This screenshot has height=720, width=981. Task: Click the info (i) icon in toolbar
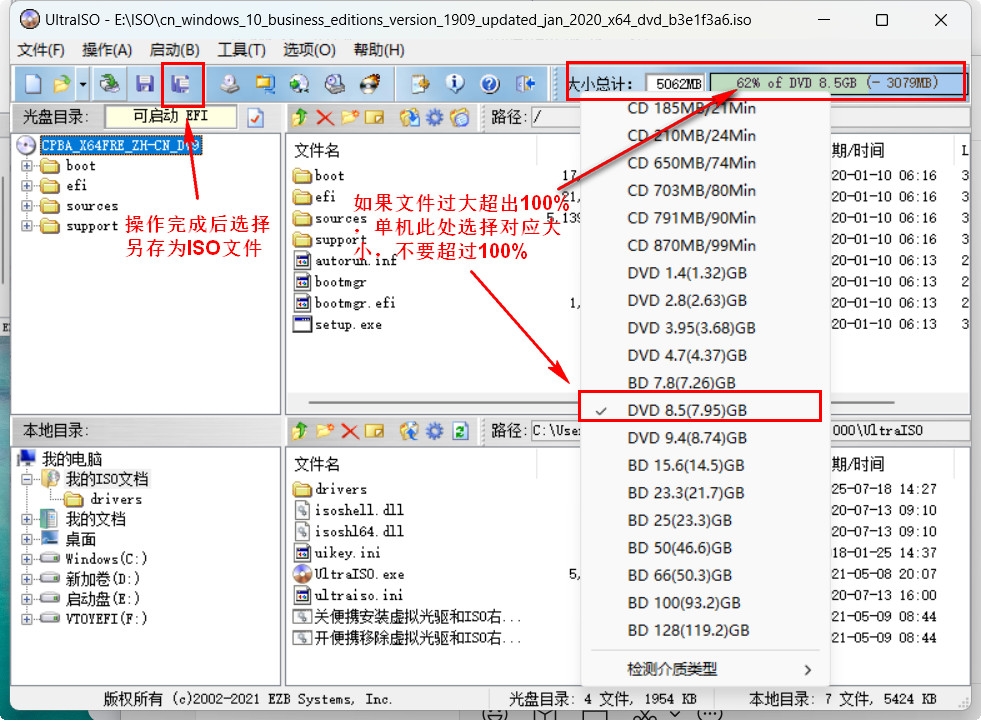coord(455,84)
